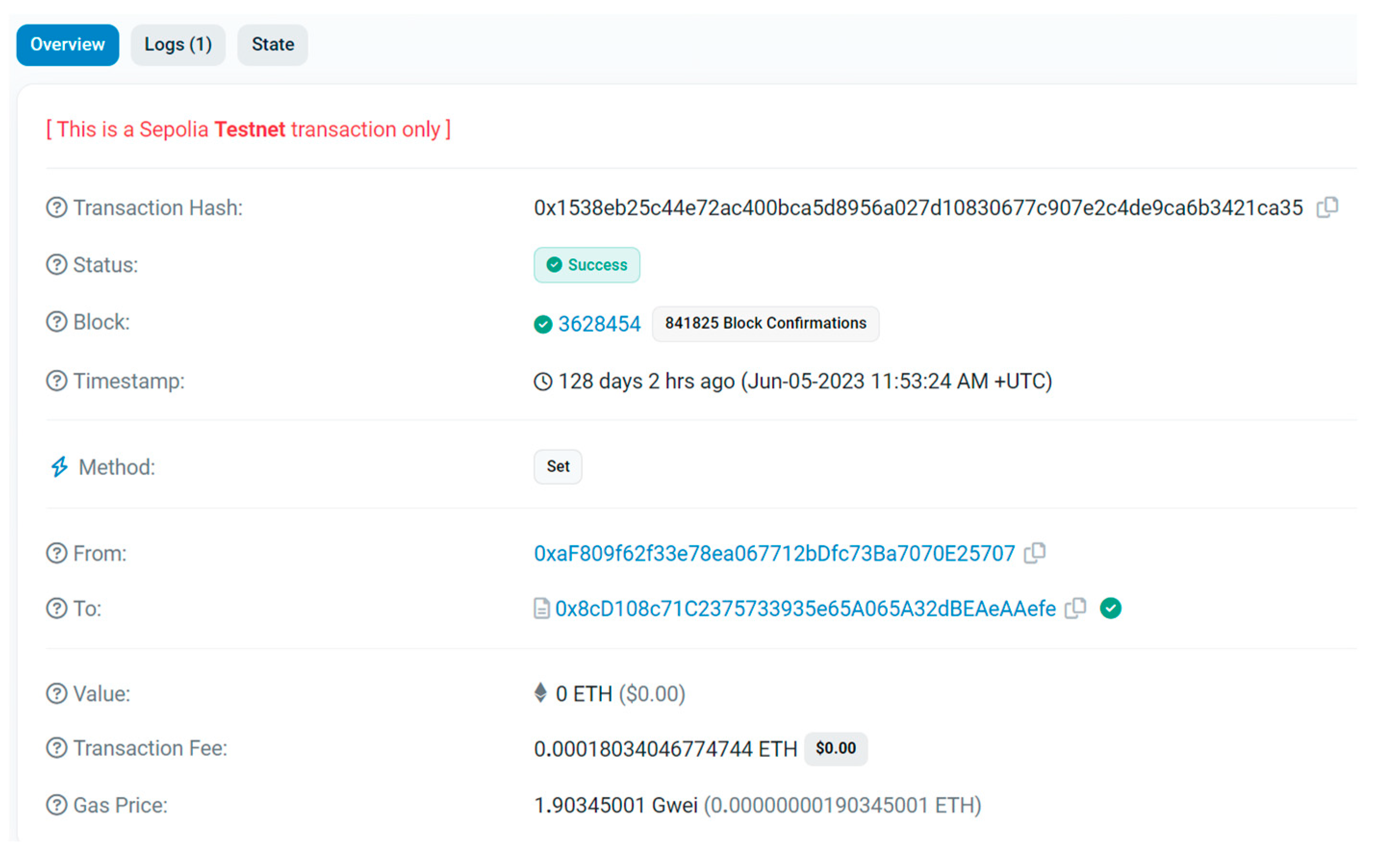Click help icon beside Transaction Hash
1376x868 pixels.
tap(57, 208)
